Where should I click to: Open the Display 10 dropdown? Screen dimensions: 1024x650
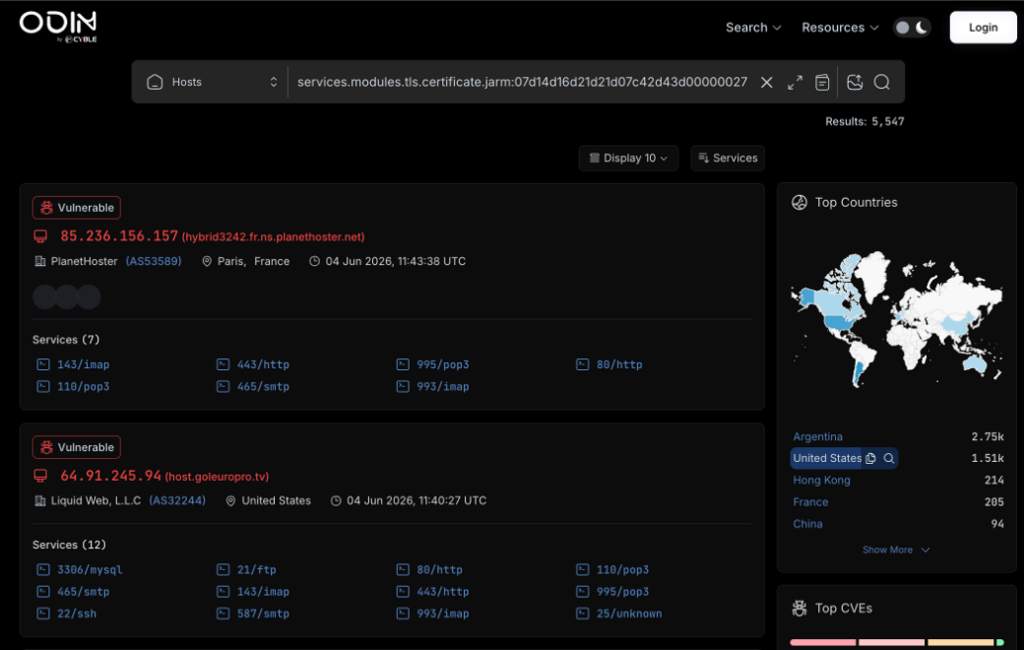coord(628,158)
